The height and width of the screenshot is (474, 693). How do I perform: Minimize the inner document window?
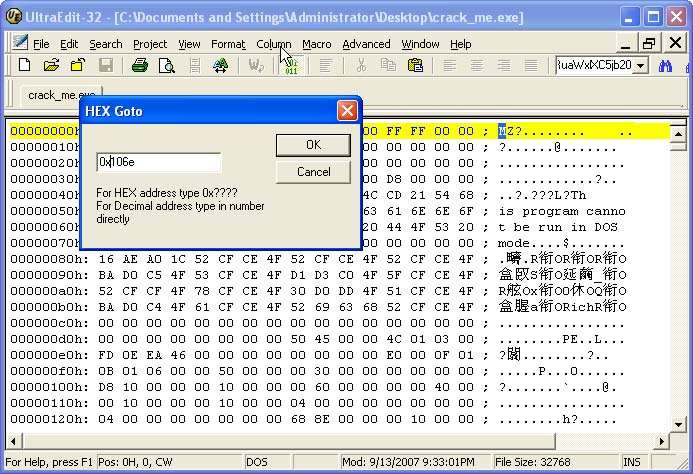pyautogui.click(x=625, y=43)
